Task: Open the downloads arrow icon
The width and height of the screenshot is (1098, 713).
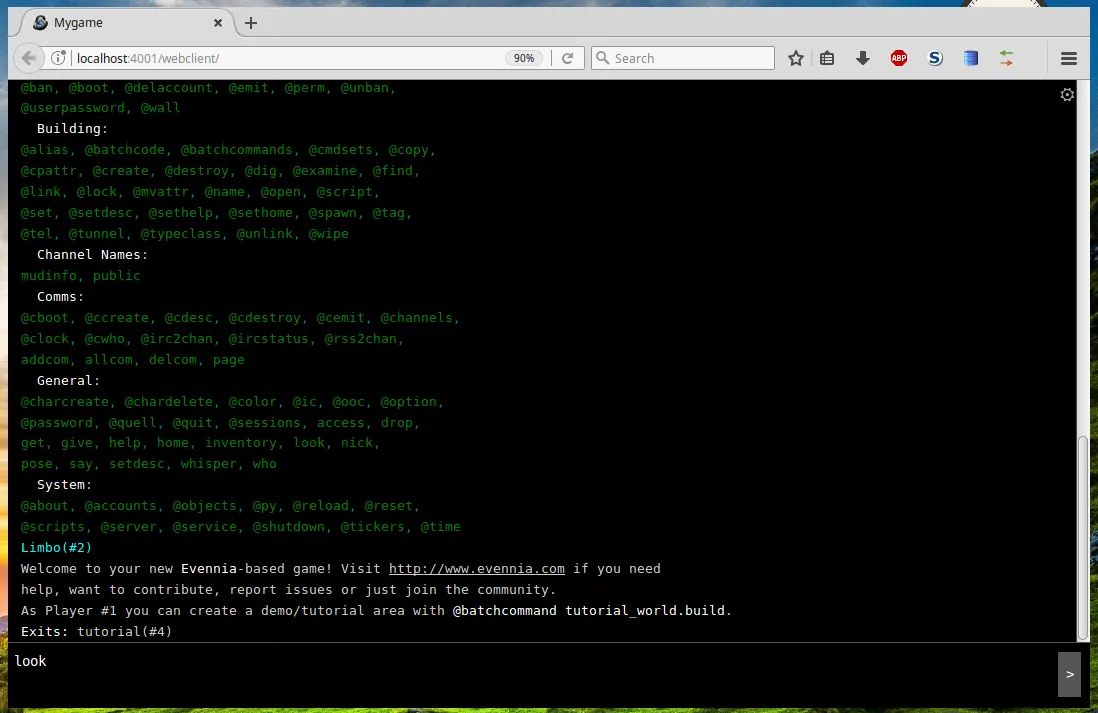Action: tap(863, 58)
